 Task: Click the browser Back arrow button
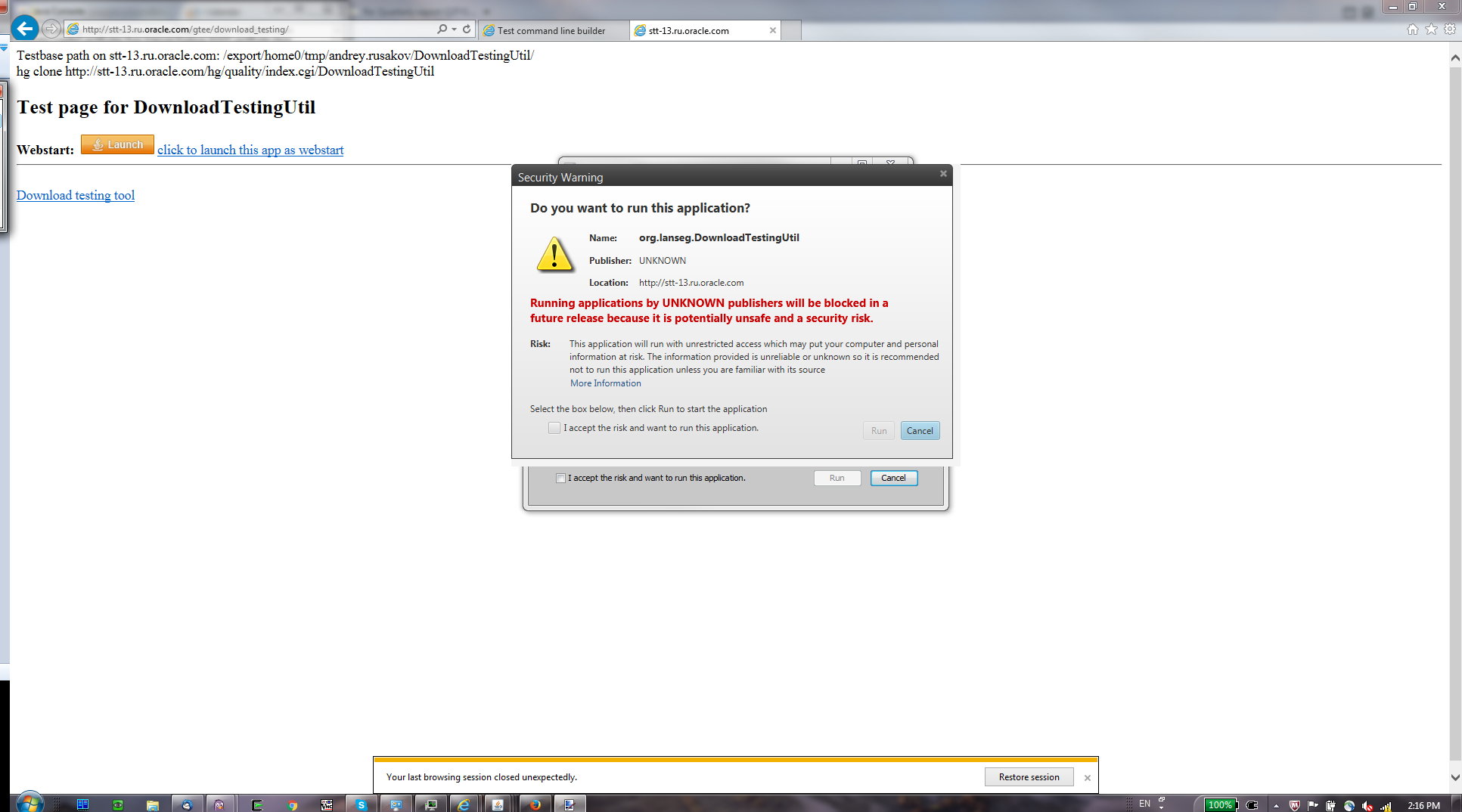24,29
